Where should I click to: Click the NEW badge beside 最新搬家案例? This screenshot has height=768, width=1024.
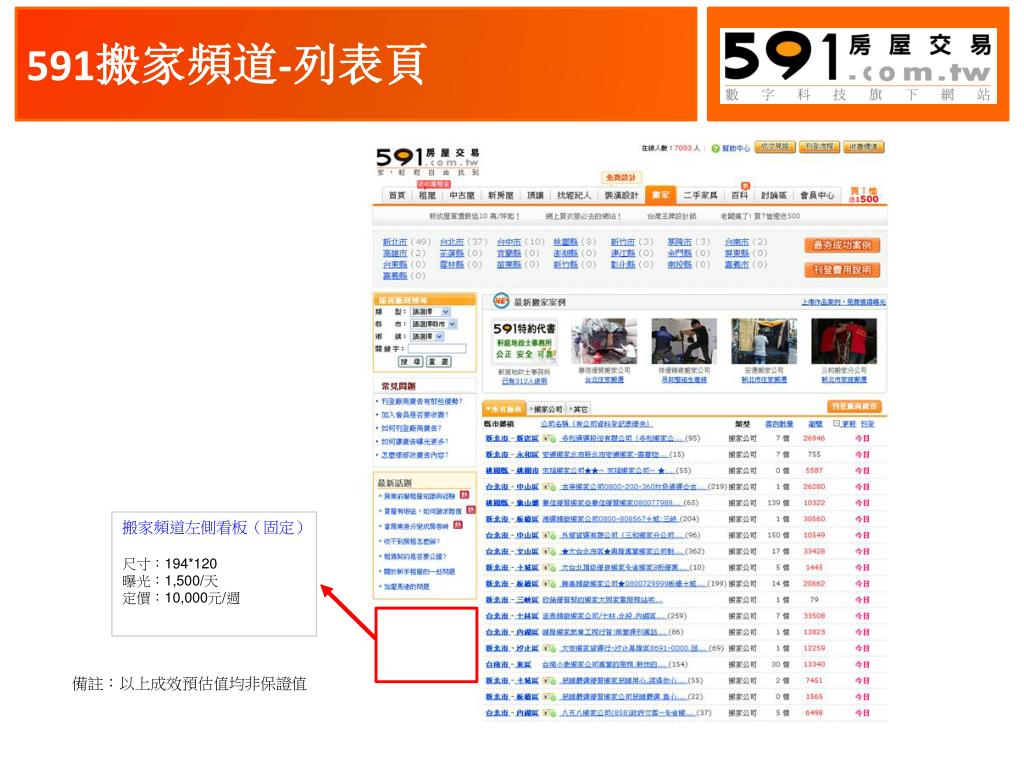tap(501, 301)
